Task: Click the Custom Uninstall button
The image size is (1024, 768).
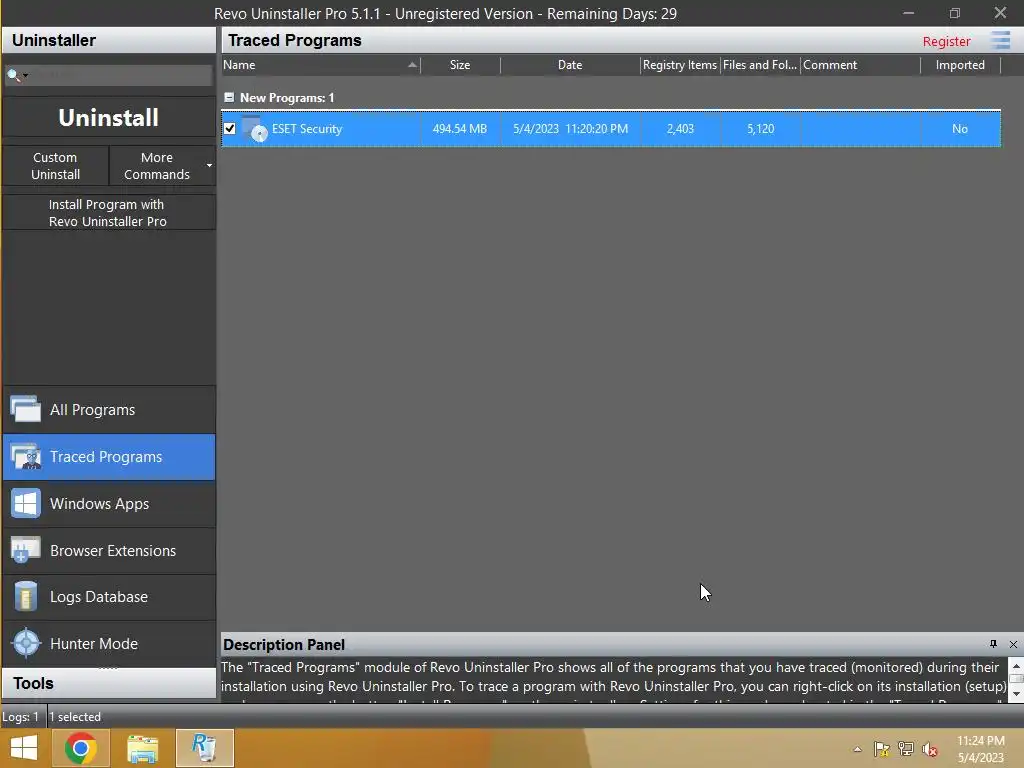Action: pos(56,166)
